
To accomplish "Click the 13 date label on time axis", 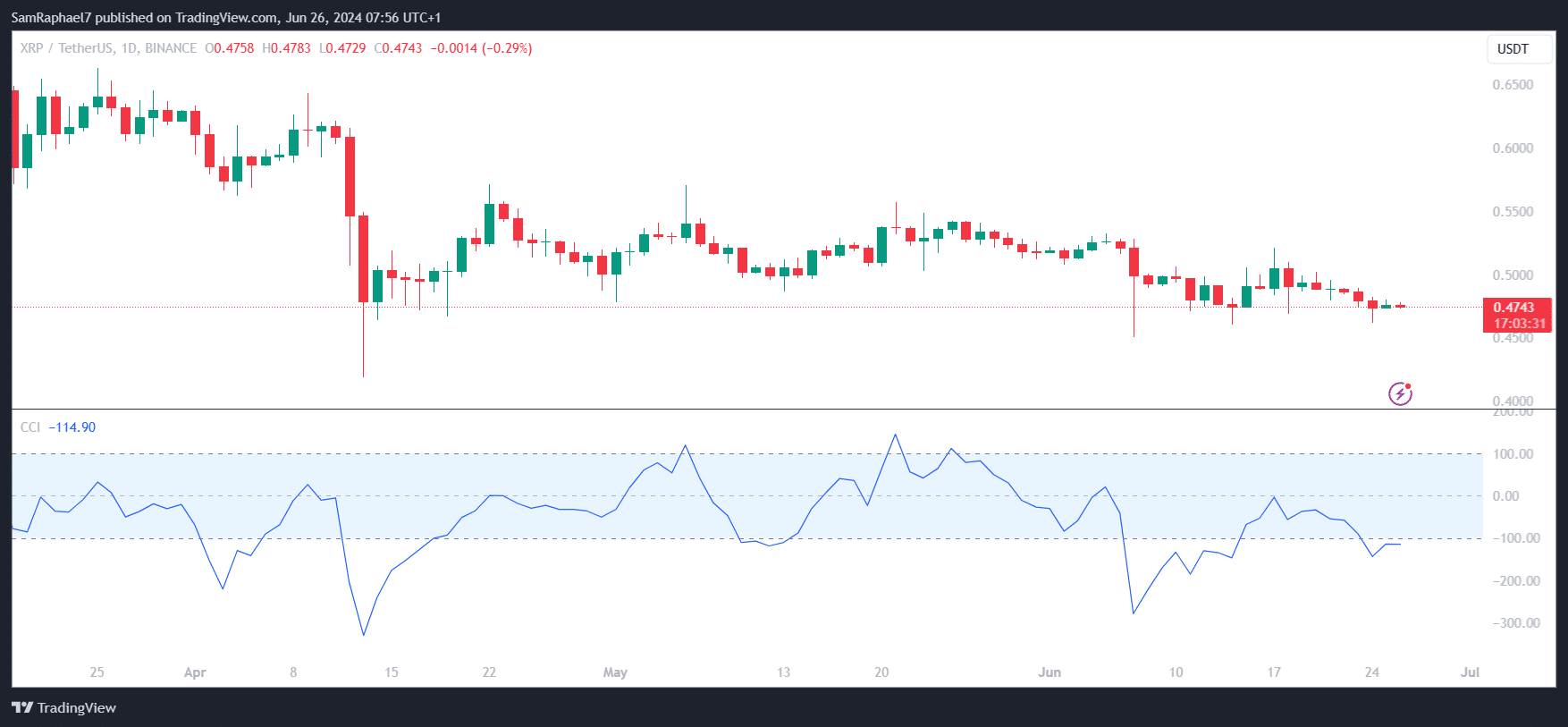I will click(783, 672).
